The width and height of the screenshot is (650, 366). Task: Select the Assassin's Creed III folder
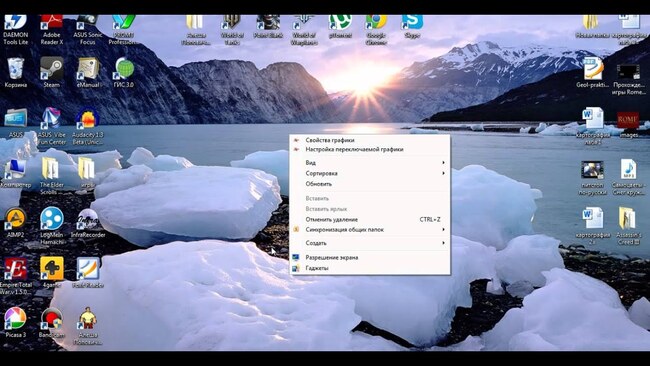tap(628, 226)
